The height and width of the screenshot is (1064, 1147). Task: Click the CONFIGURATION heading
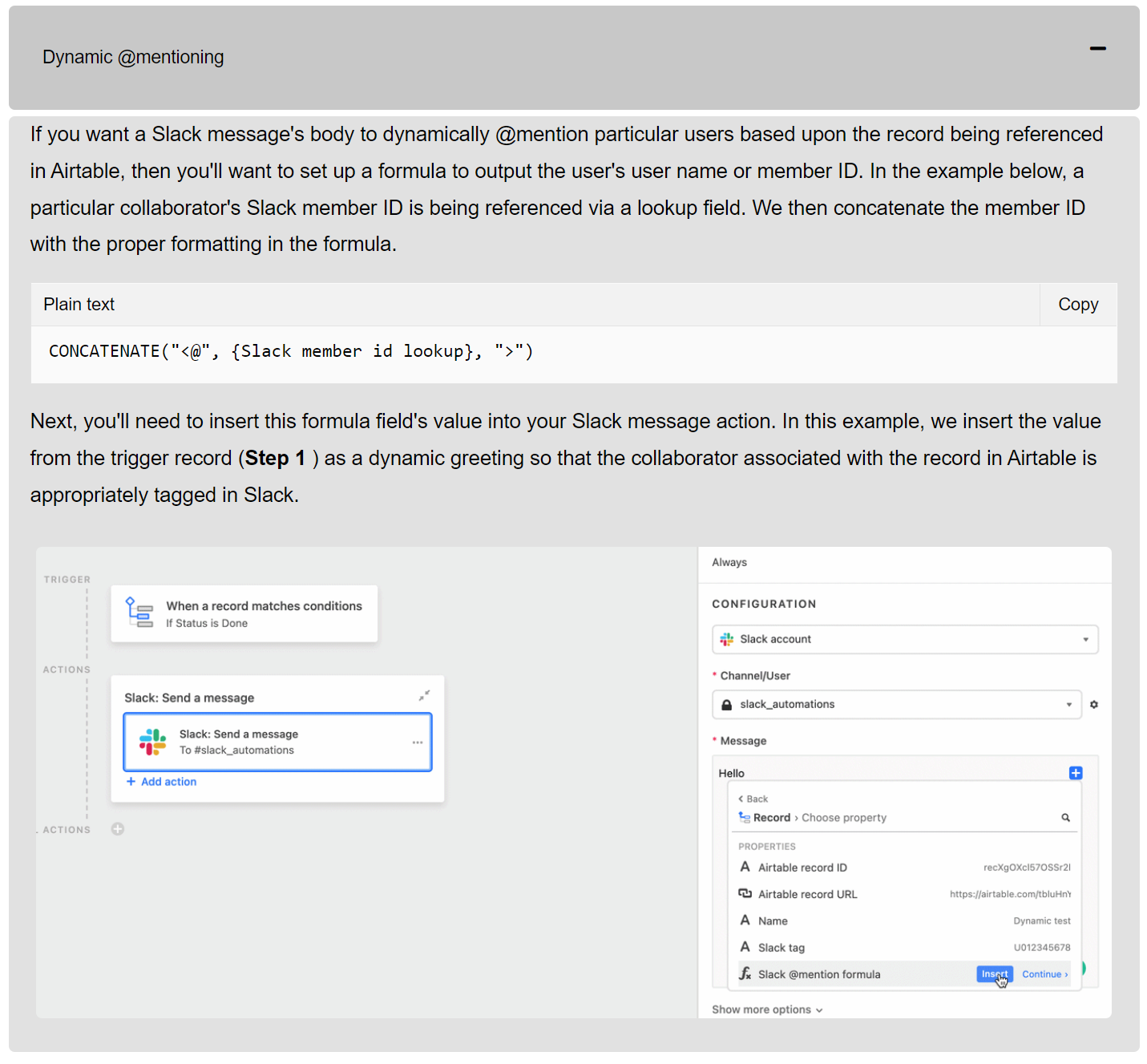coord(764,605)
